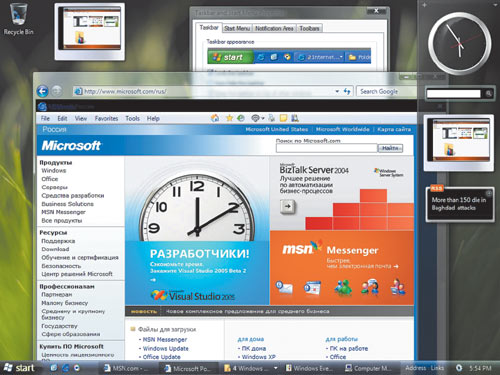Go back with the browser Back arrow
This screenshot has height=375, width=500.
point(43,91)
